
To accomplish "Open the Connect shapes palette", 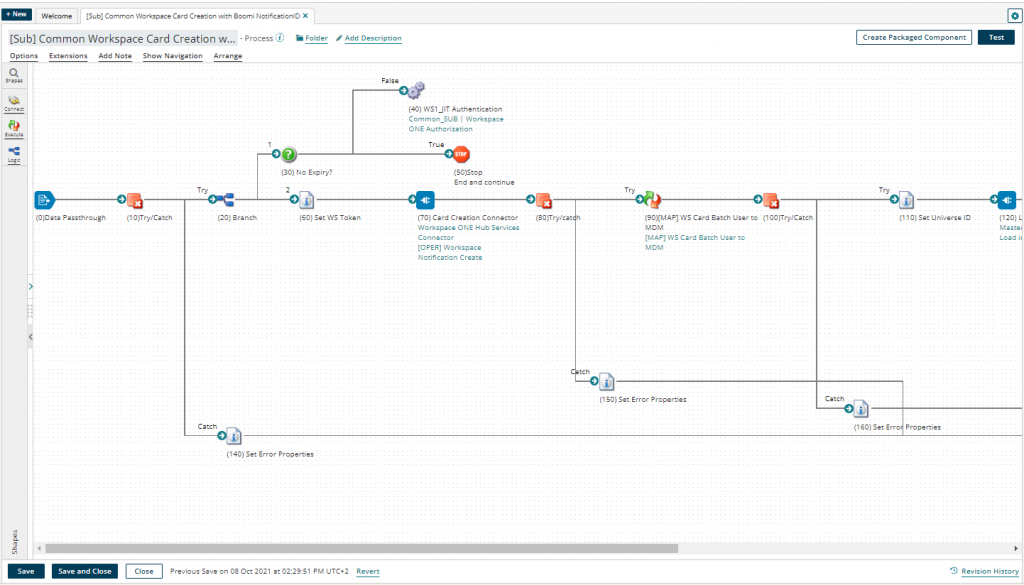I will (x=14, y=103).
